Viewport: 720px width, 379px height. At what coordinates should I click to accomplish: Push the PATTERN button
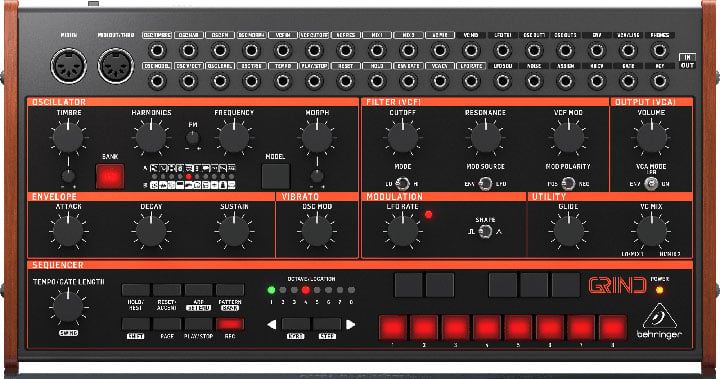tap(230, 290)
